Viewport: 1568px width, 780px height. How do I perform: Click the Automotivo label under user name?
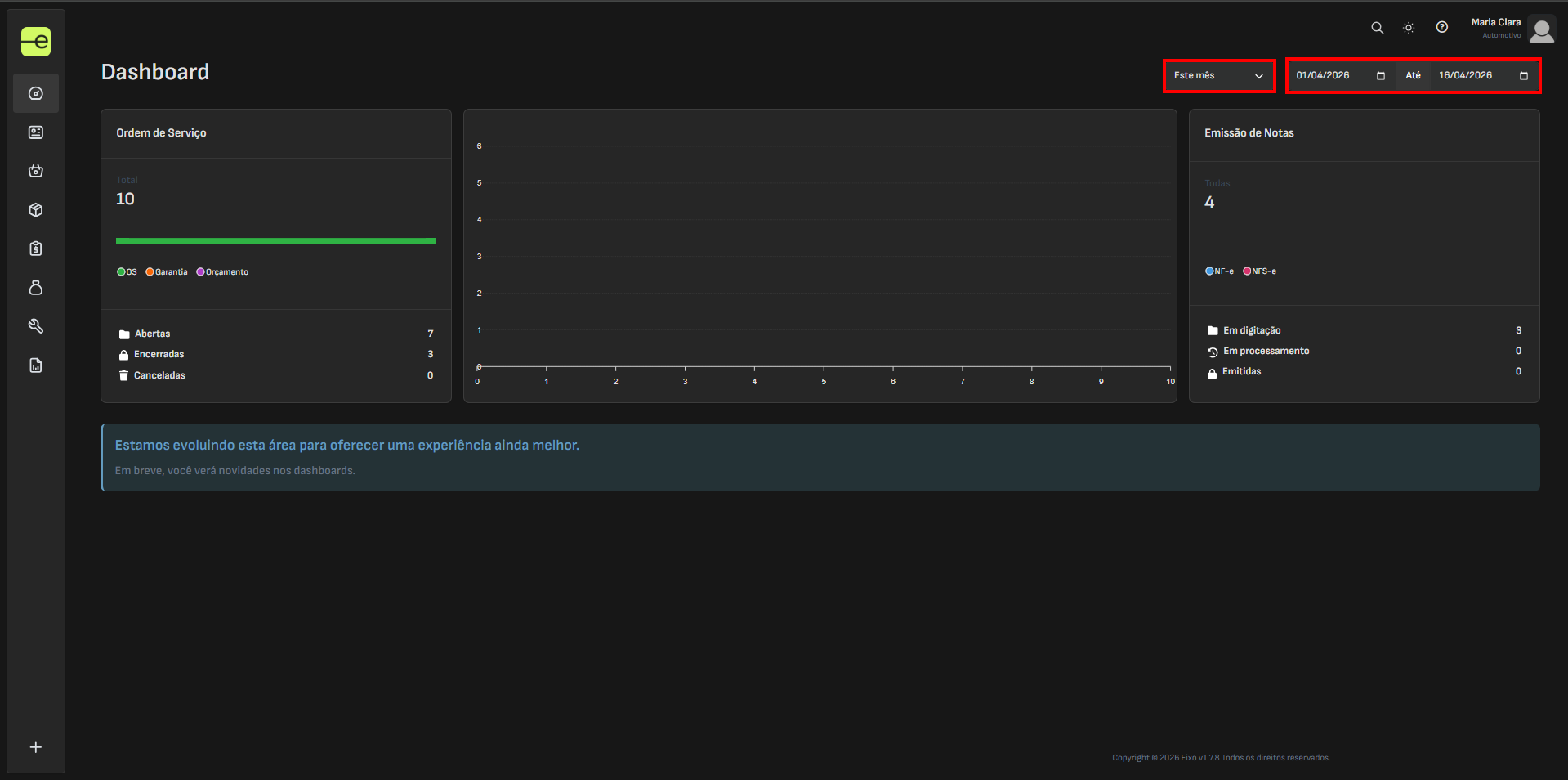click(1502, 35)
